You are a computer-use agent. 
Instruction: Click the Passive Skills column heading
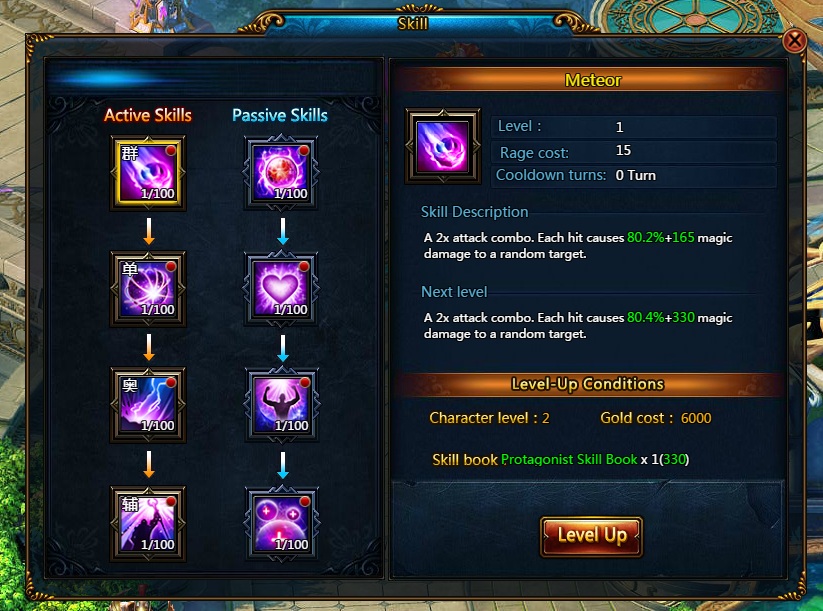click(x=280, y=115)
